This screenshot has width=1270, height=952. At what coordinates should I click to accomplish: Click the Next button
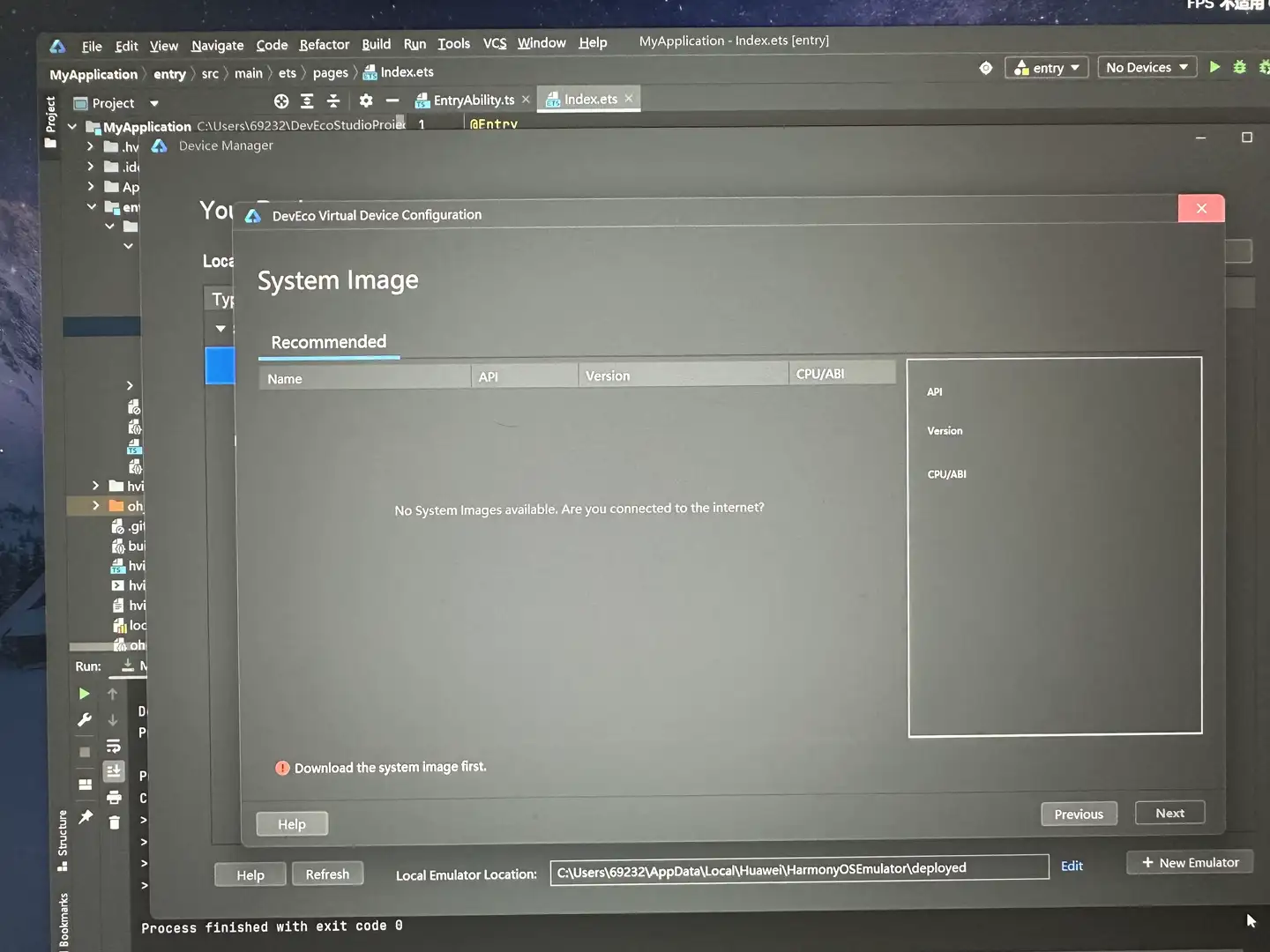click(1169, 813)
